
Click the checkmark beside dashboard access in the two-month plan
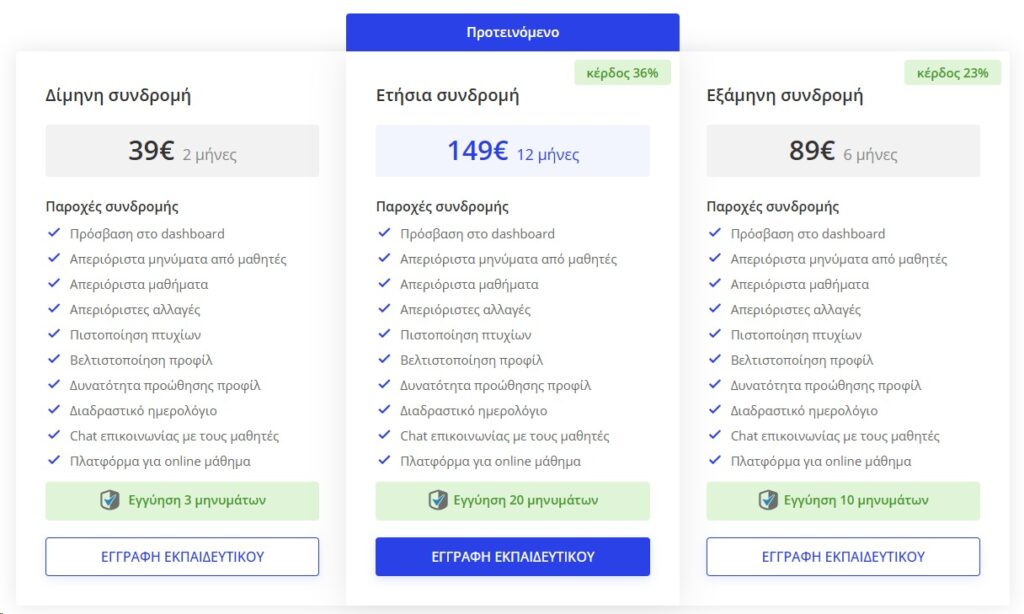pos(54,233)
